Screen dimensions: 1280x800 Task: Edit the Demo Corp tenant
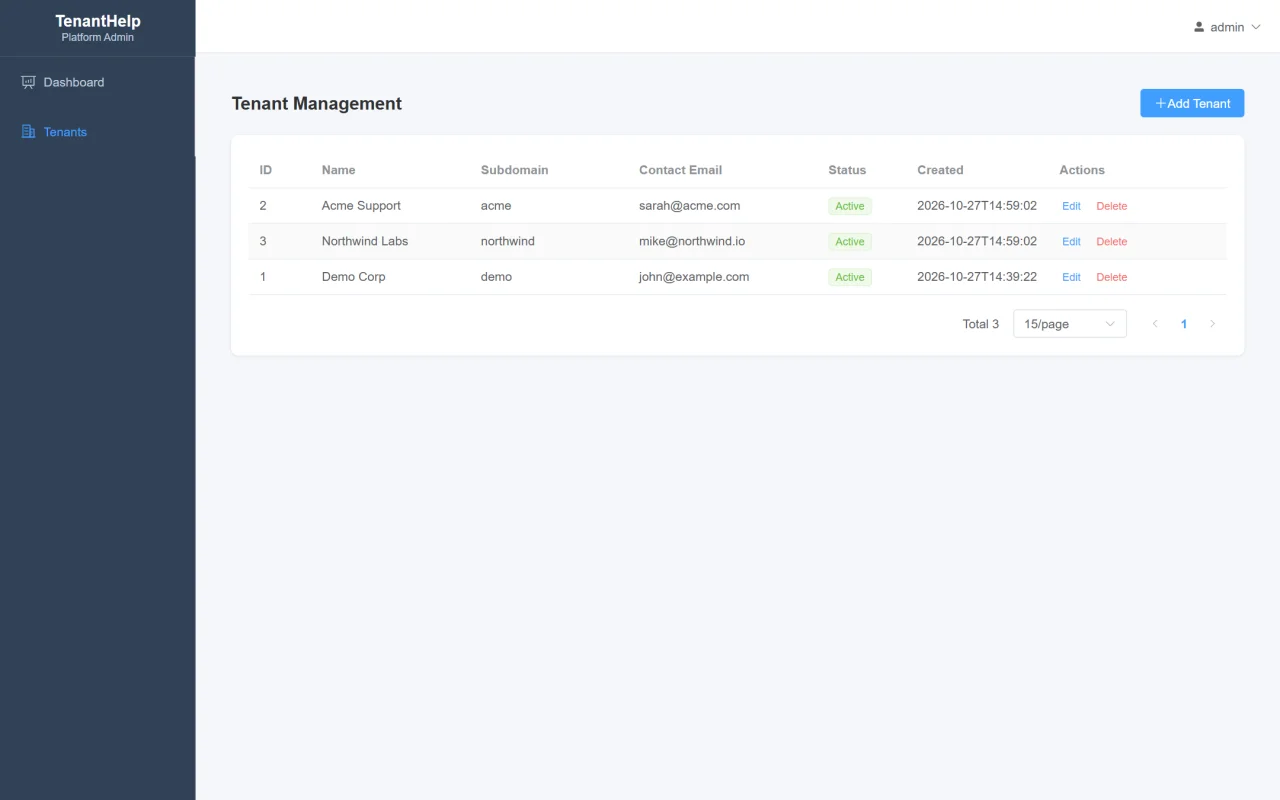(x=1071, y=277)
